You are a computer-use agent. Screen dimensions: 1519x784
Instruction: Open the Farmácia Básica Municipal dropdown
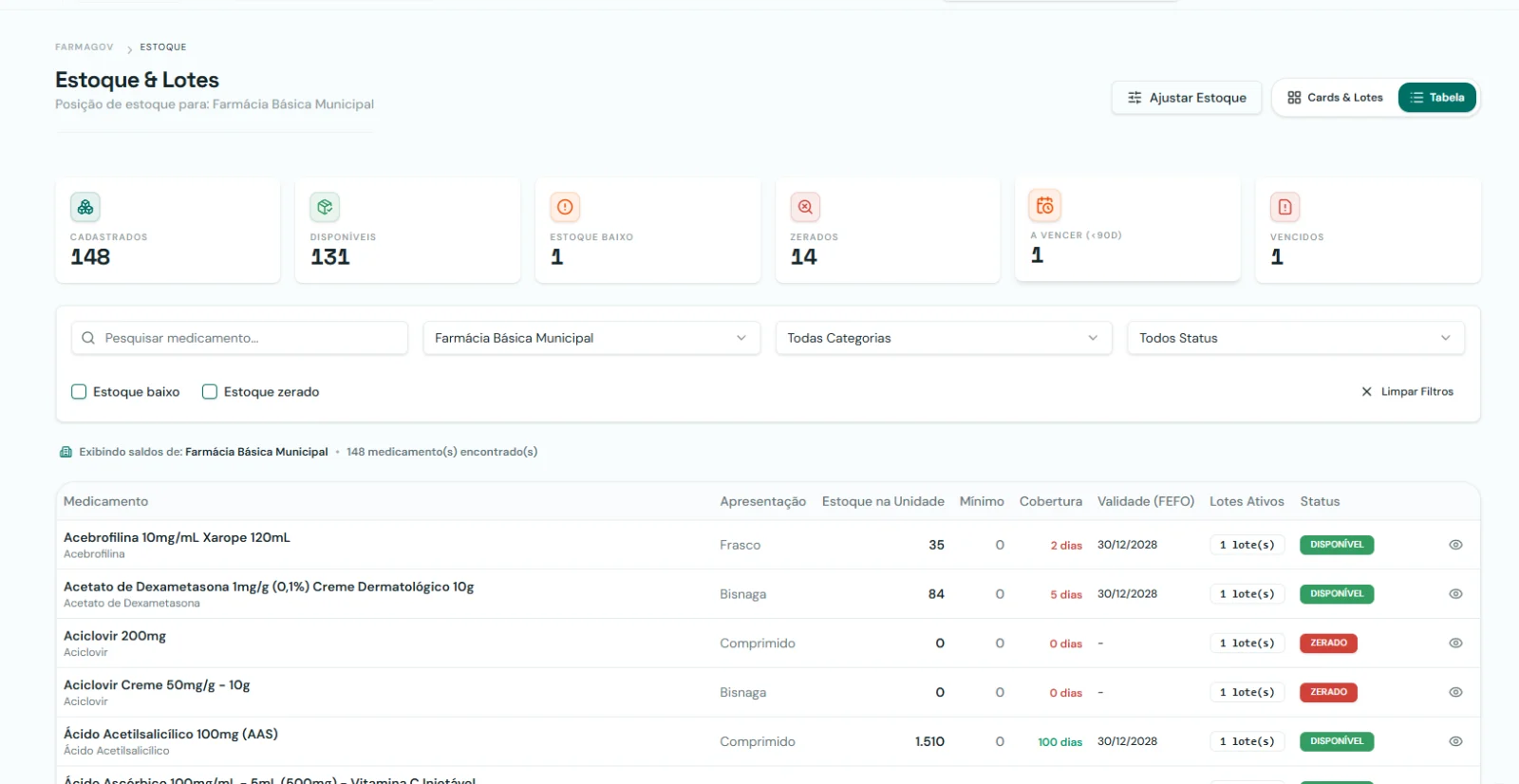point(591,338)
